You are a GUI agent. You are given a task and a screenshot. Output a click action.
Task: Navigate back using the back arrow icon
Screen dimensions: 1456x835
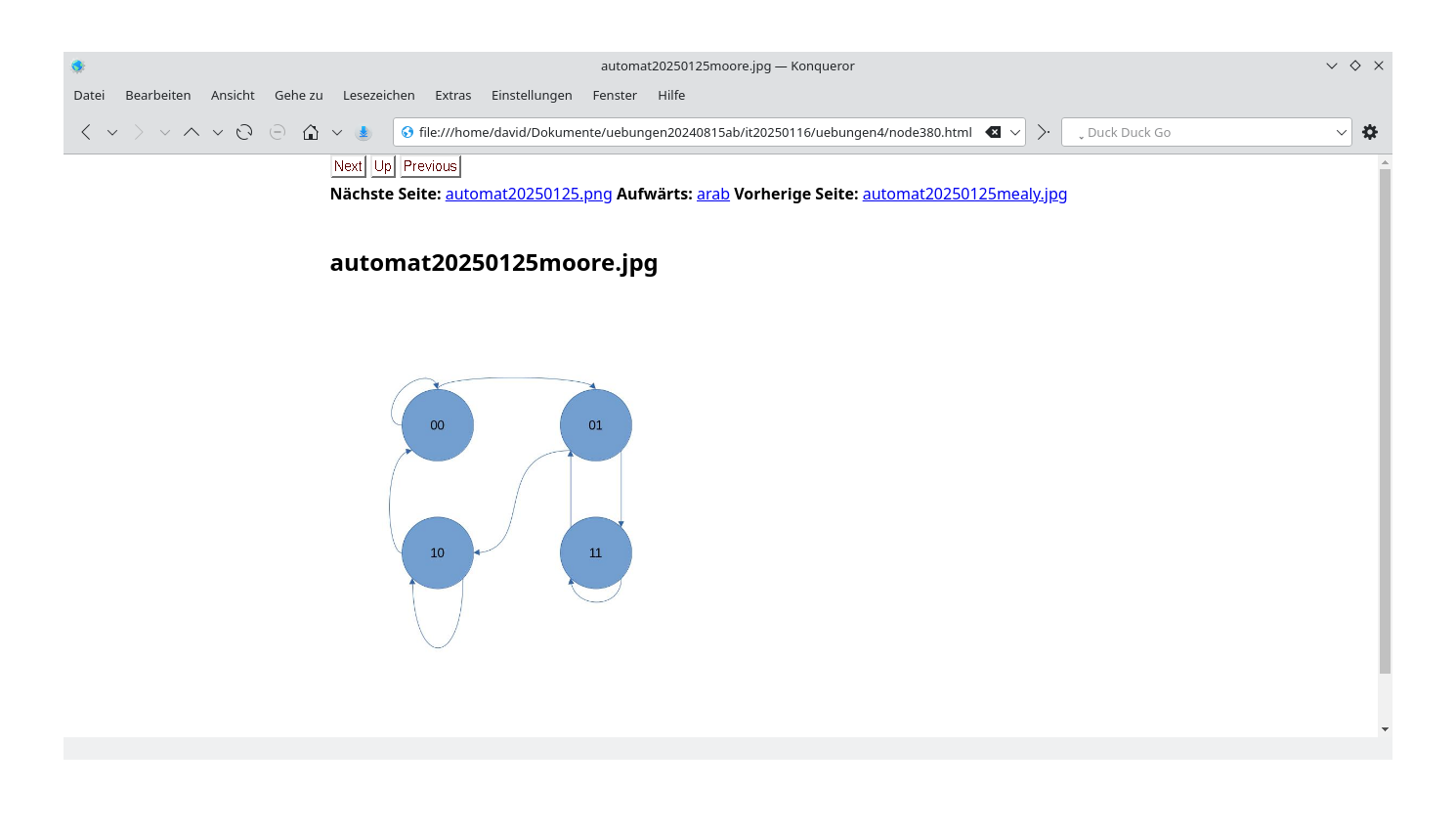pos(85,132)
